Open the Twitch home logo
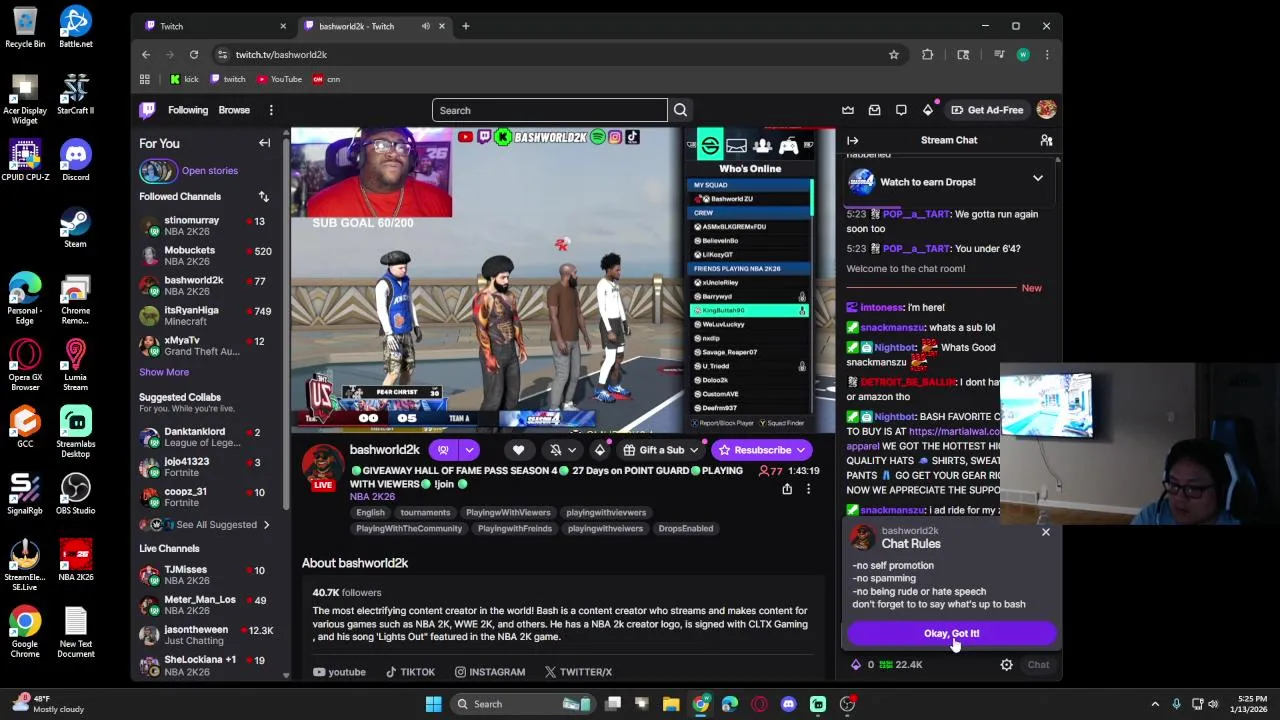 [x=148, y=110]
